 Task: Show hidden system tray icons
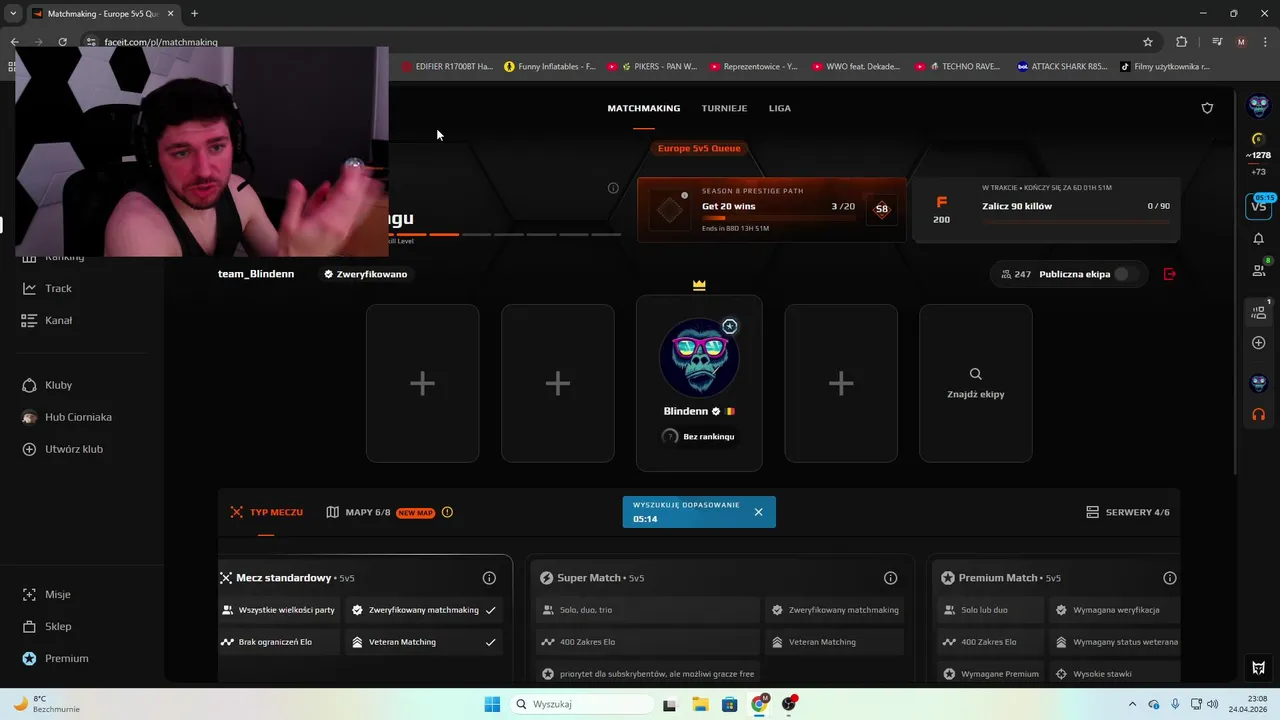tap(1132, 704)
